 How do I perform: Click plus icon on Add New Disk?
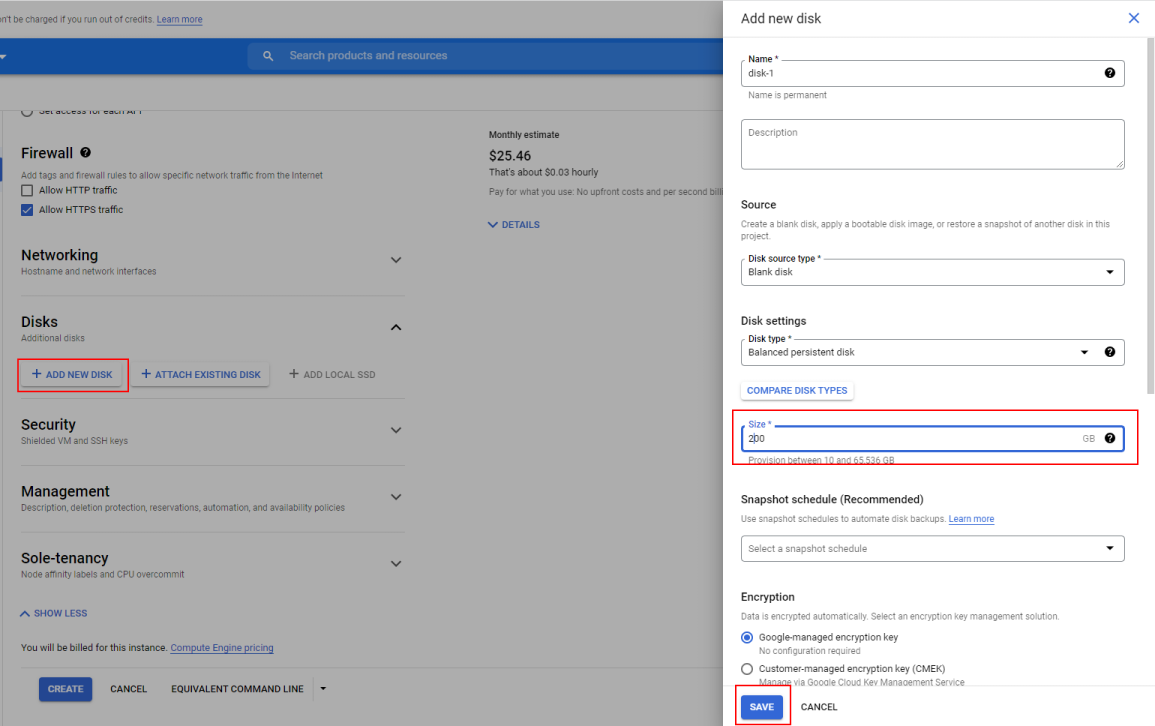tap(37, 374)
